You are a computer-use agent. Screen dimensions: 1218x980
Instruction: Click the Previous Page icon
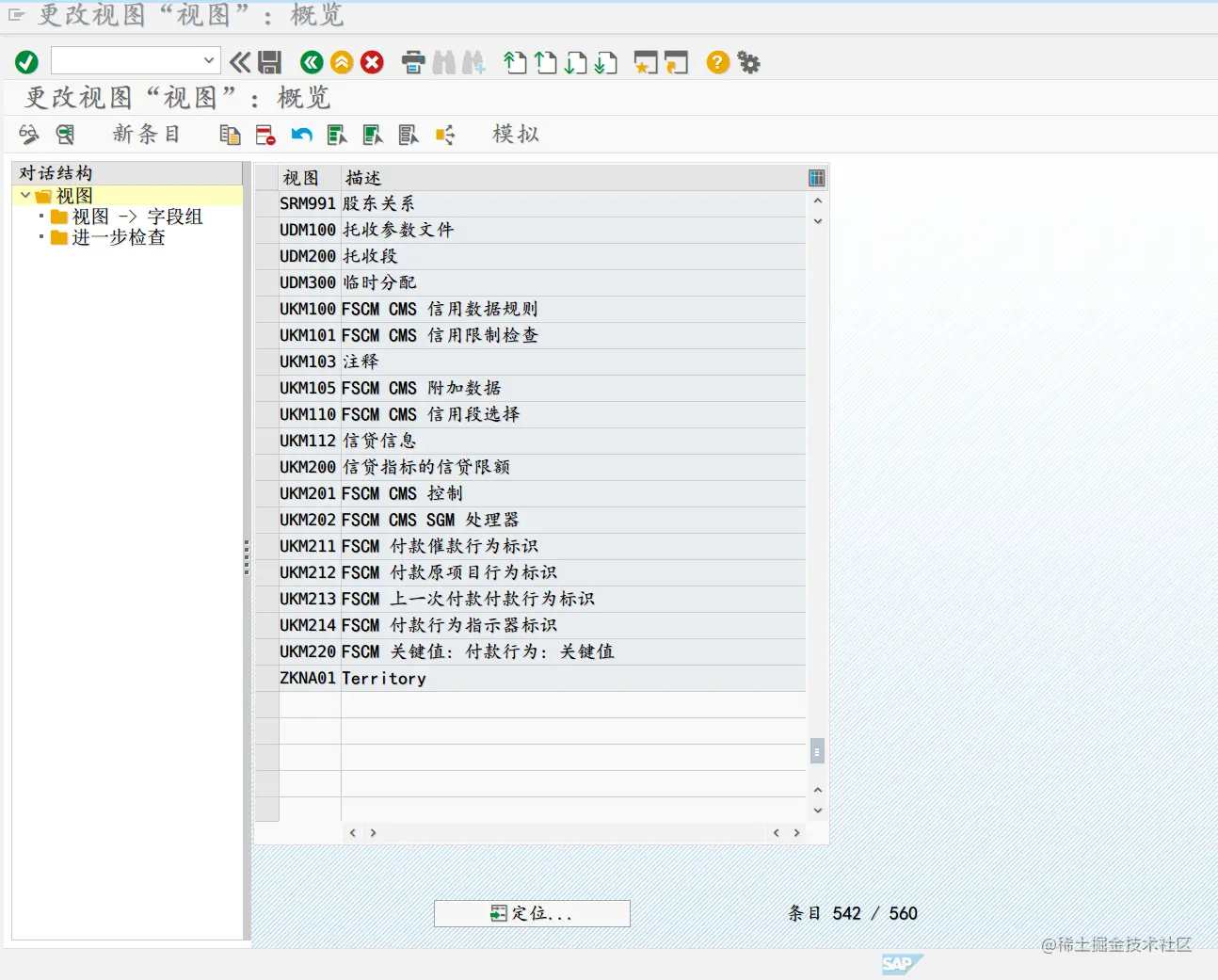coord(545,62)
